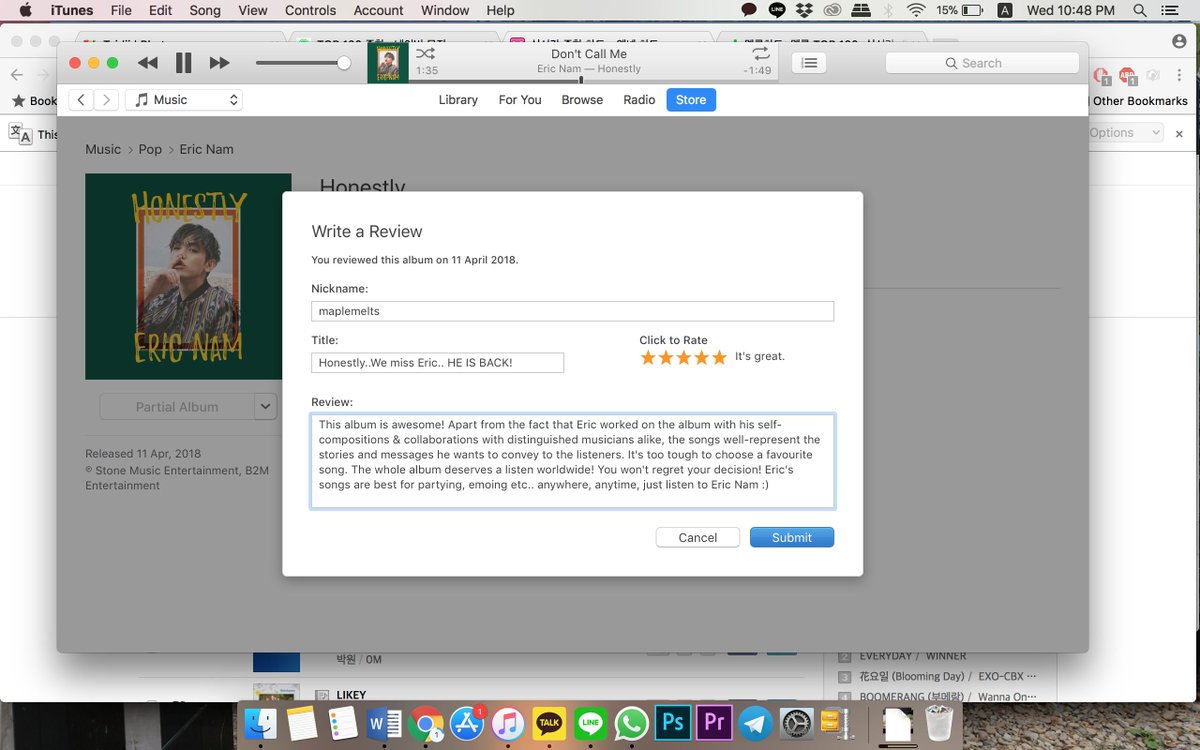
Task: Open the Account menu
Action: point(379,11)
